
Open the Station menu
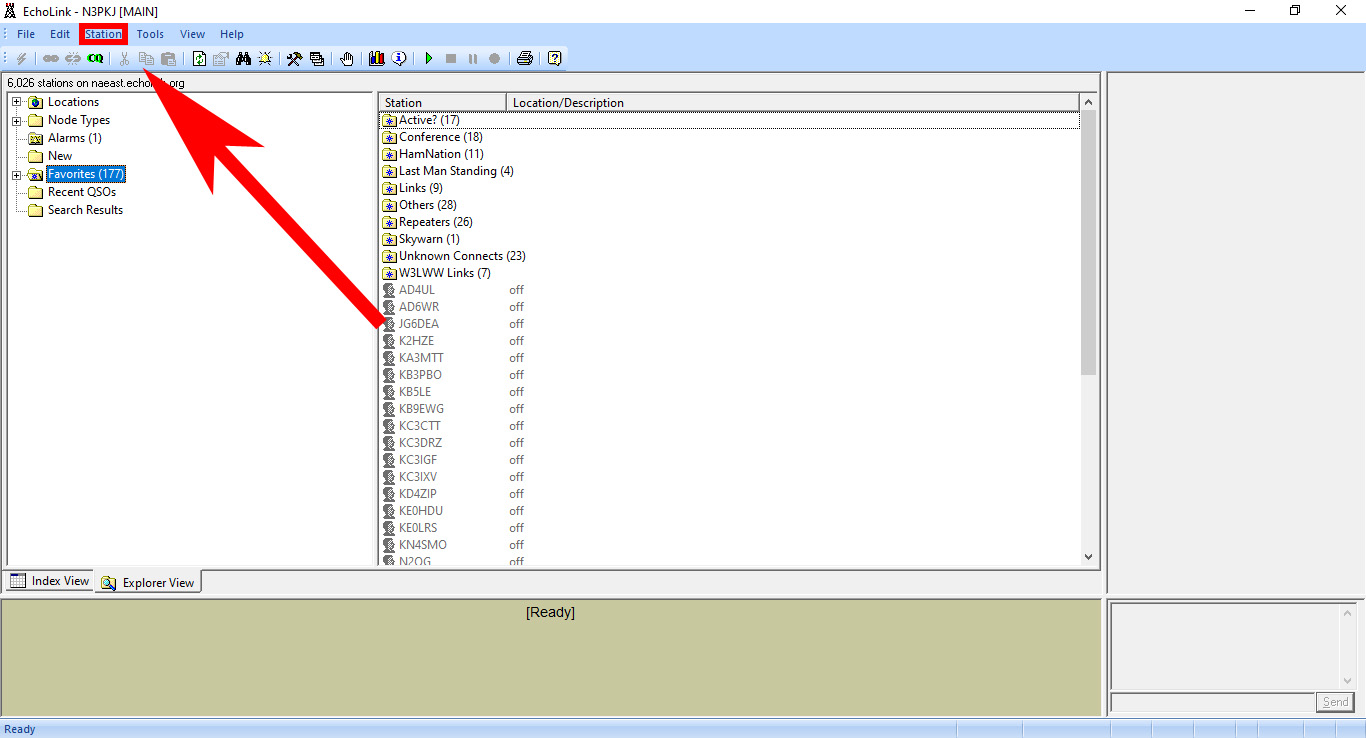[x=103, y=34]
